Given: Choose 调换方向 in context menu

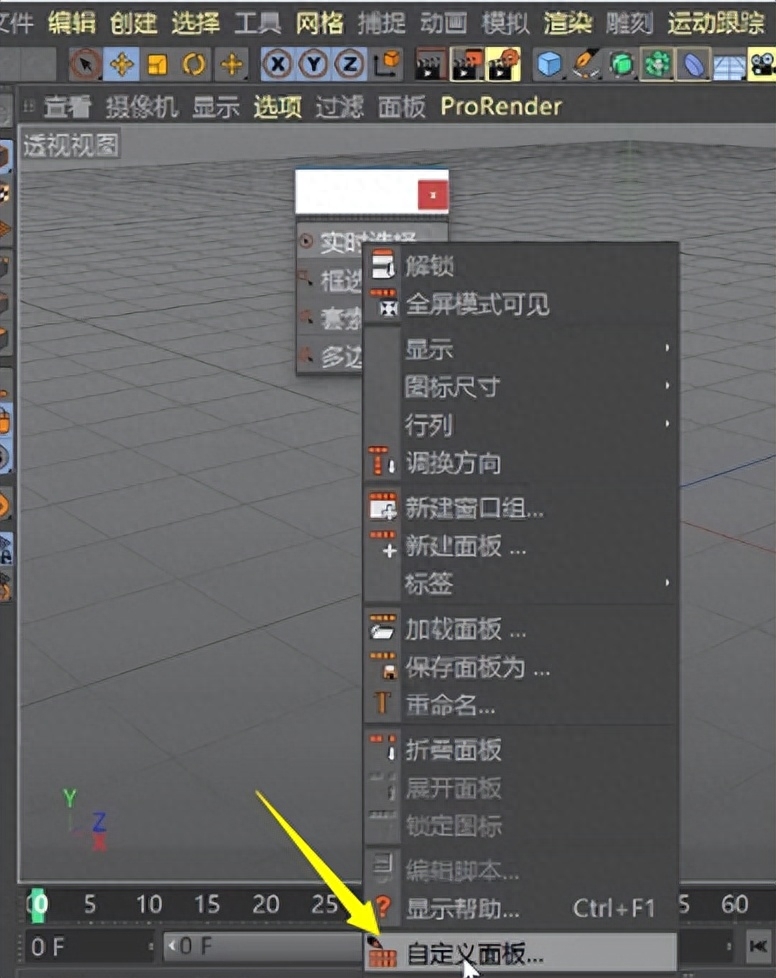Looking at the screenshot, I should point(521,463).
